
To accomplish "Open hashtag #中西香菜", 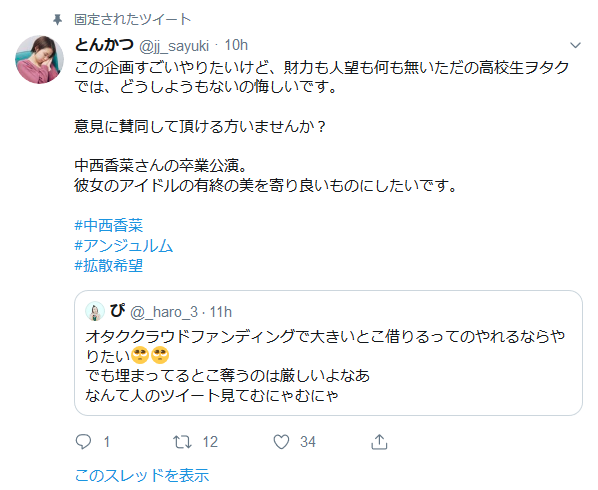I will pos(108,225).
